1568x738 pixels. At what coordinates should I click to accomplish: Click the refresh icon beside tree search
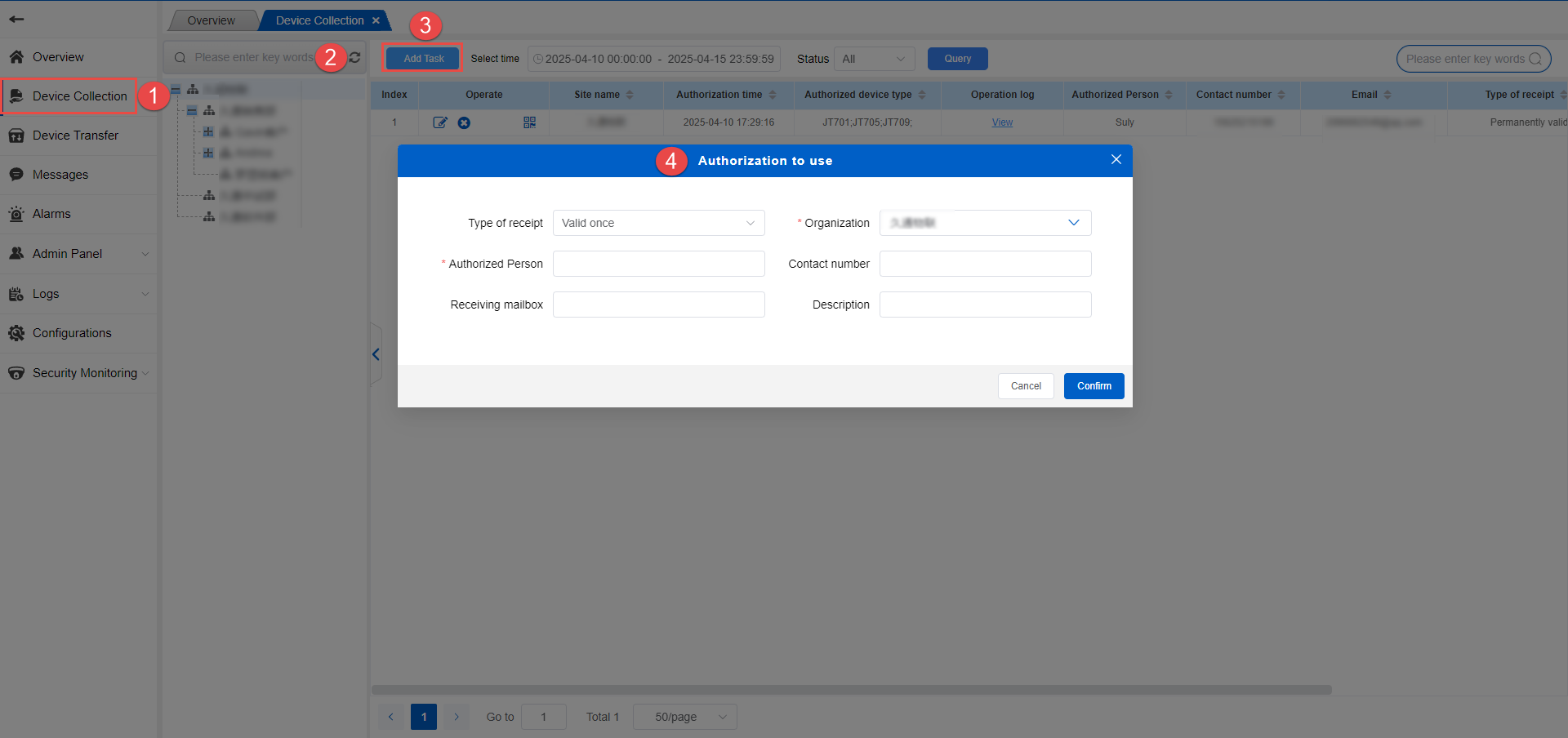354,57
